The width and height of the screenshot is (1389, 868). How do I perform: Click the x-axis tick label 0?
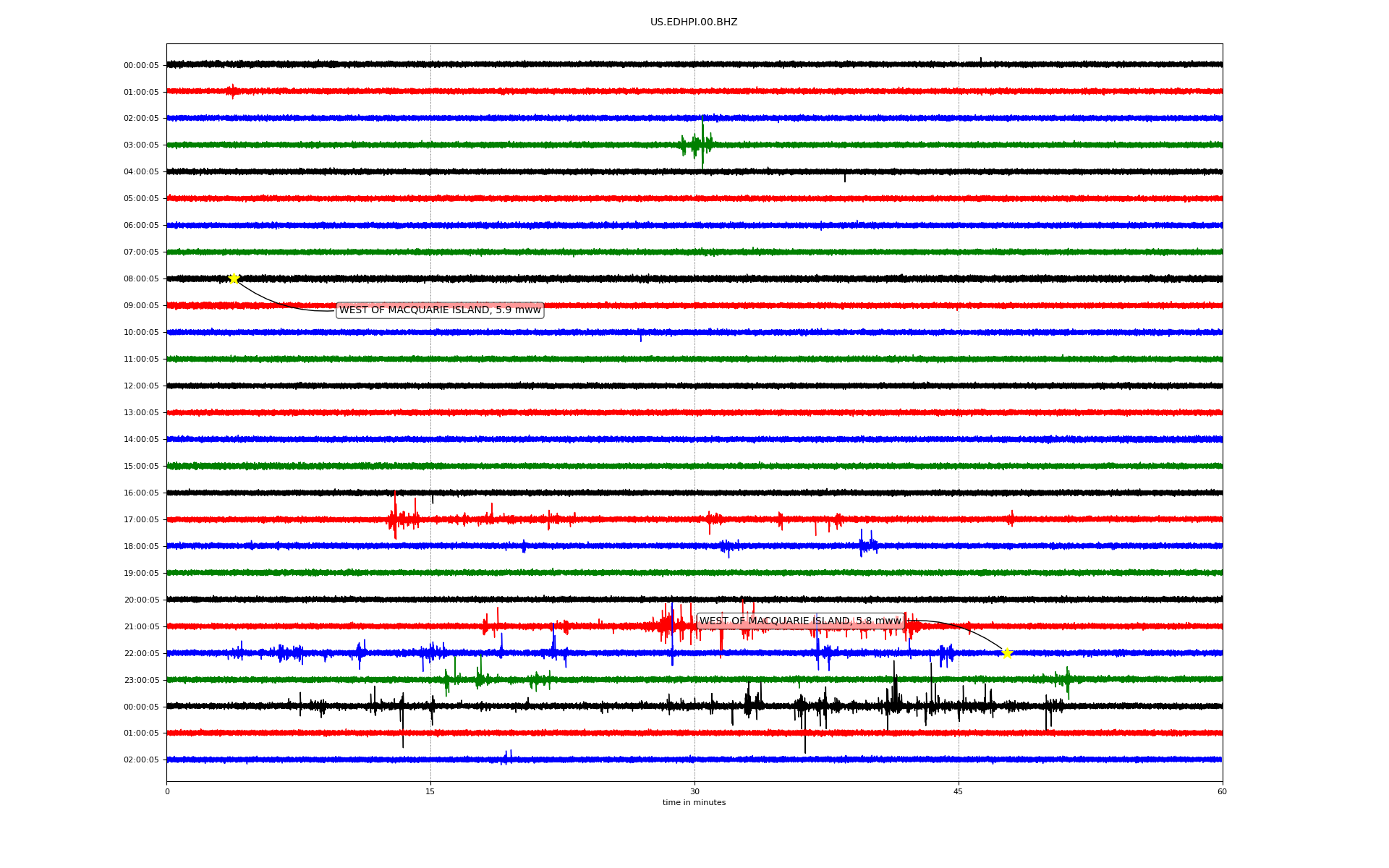167,791
